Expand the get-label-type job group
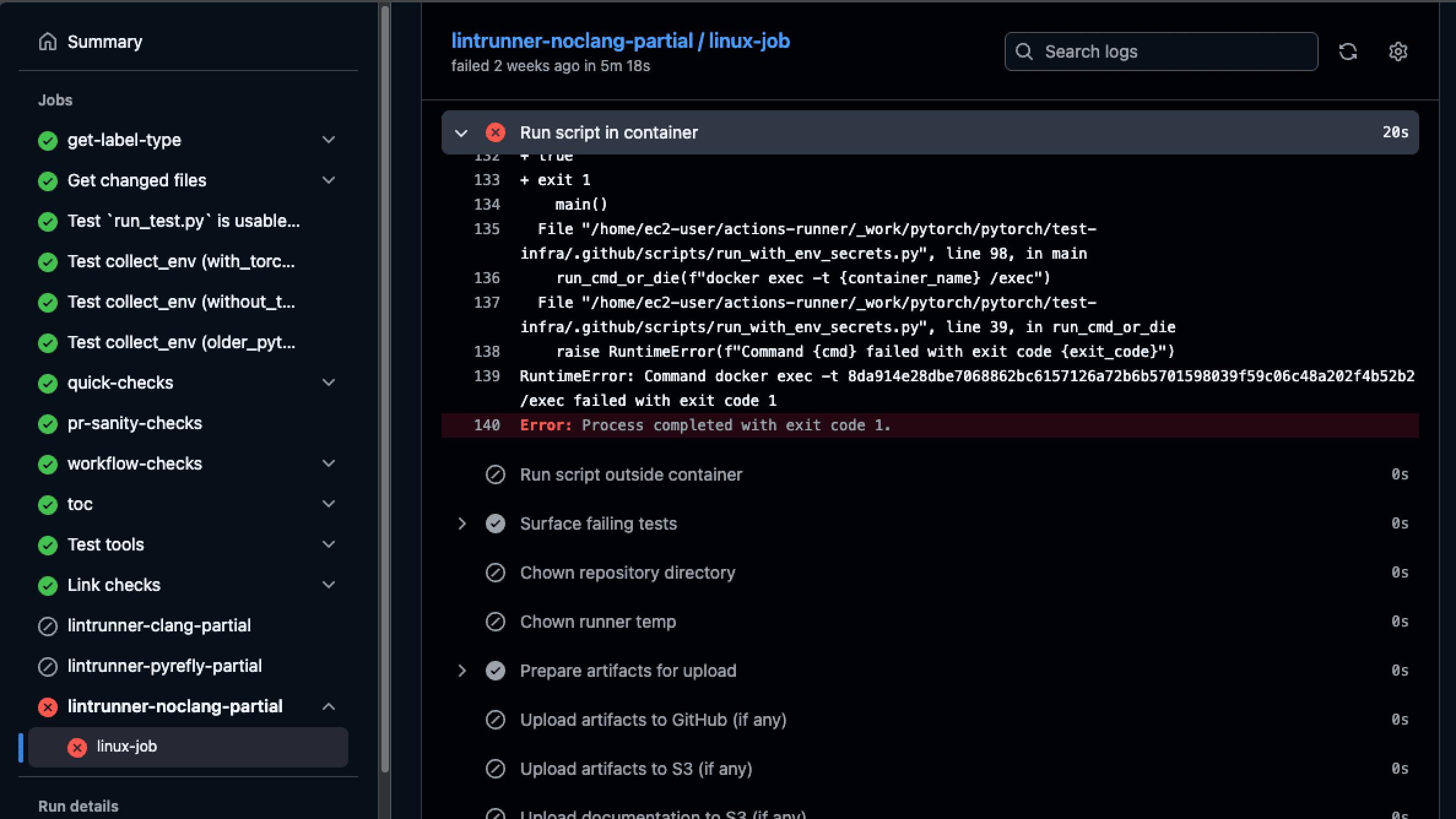This screenshot has width=1456, height=819. tap(329, 140)
